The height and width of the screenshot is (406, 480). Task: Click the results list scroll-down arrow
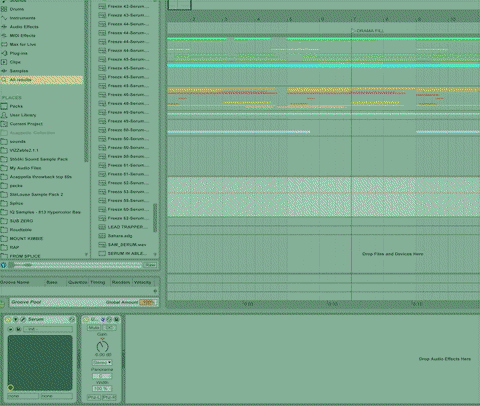point(155,254)
